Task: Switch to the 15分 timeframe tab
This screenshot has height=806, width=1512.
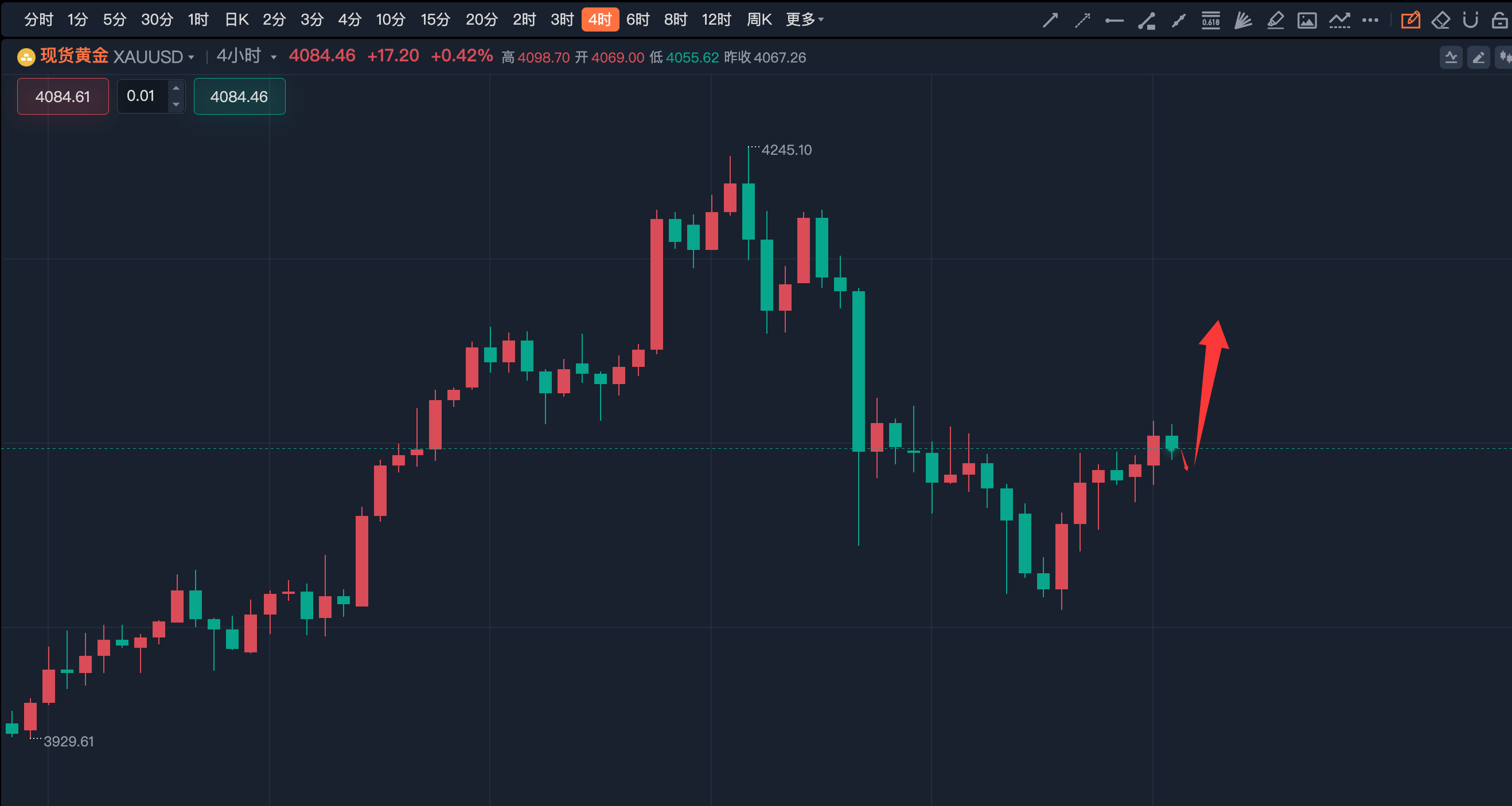Action: 435,20
